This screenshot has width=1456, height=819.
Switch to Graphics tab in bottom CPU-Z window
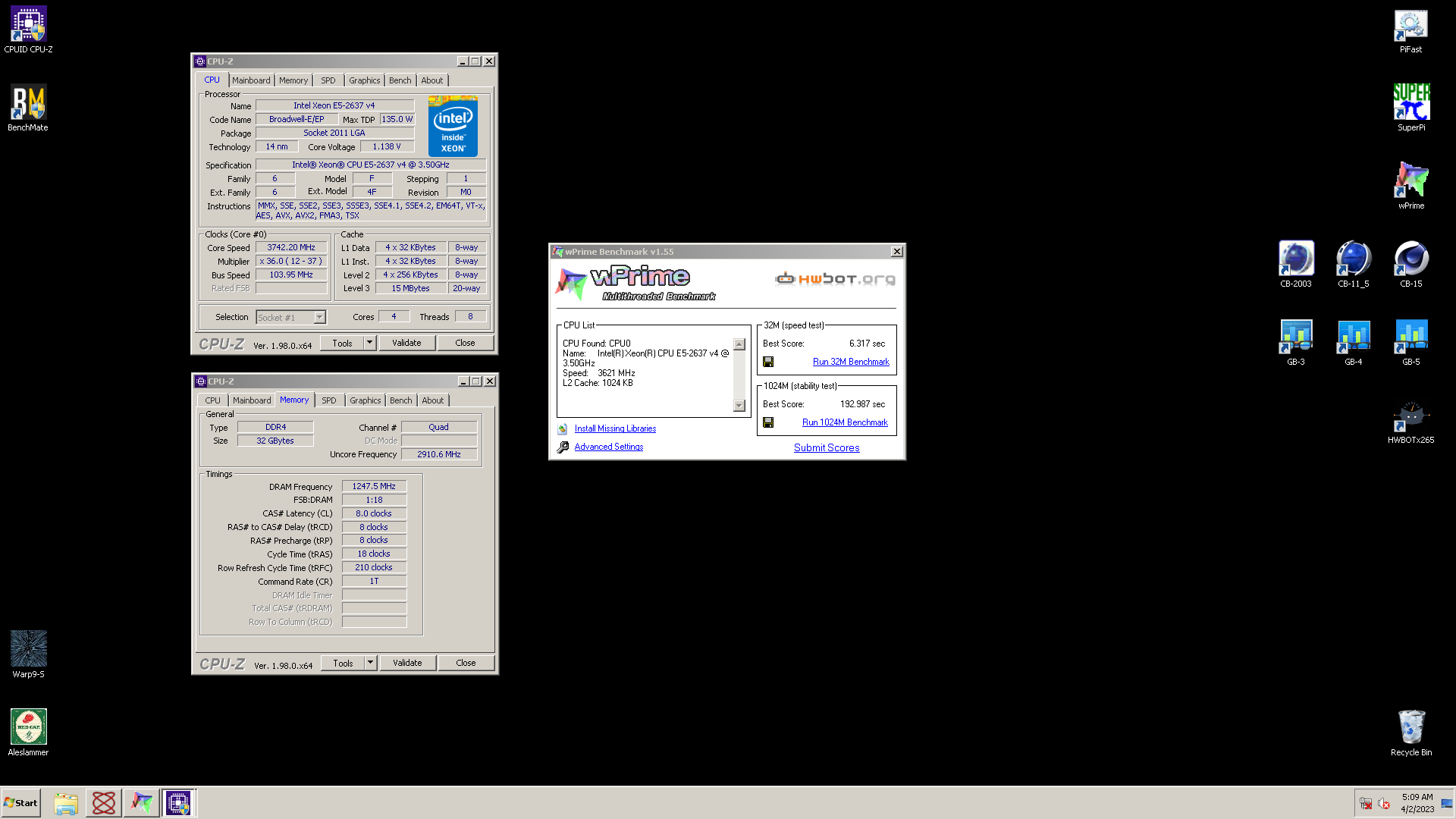366,400
